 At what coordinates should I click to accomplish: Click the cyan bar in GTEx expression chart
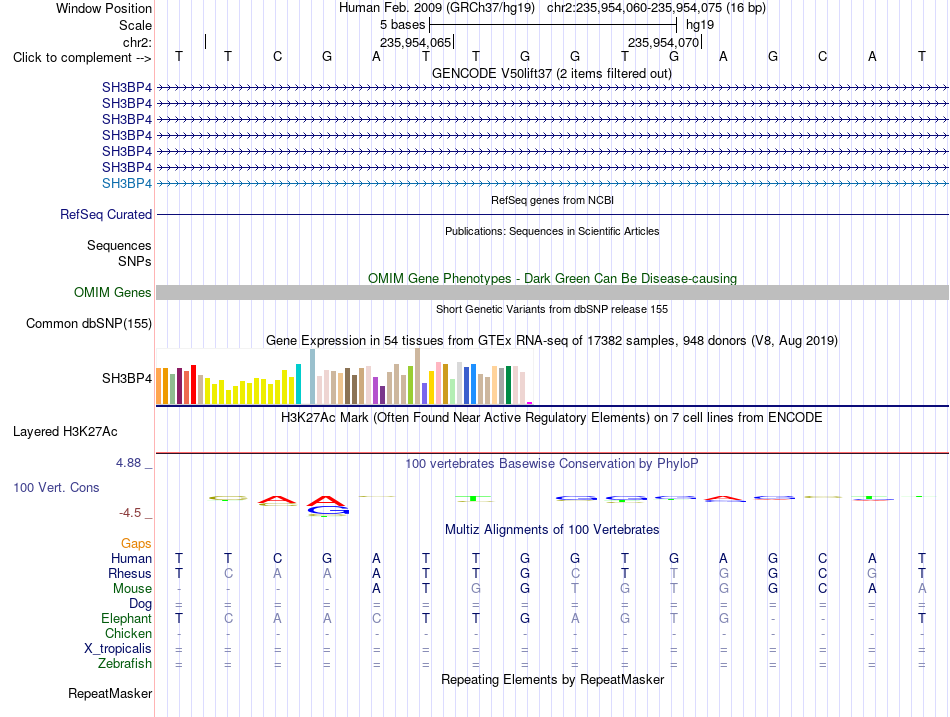pos(299,384)
